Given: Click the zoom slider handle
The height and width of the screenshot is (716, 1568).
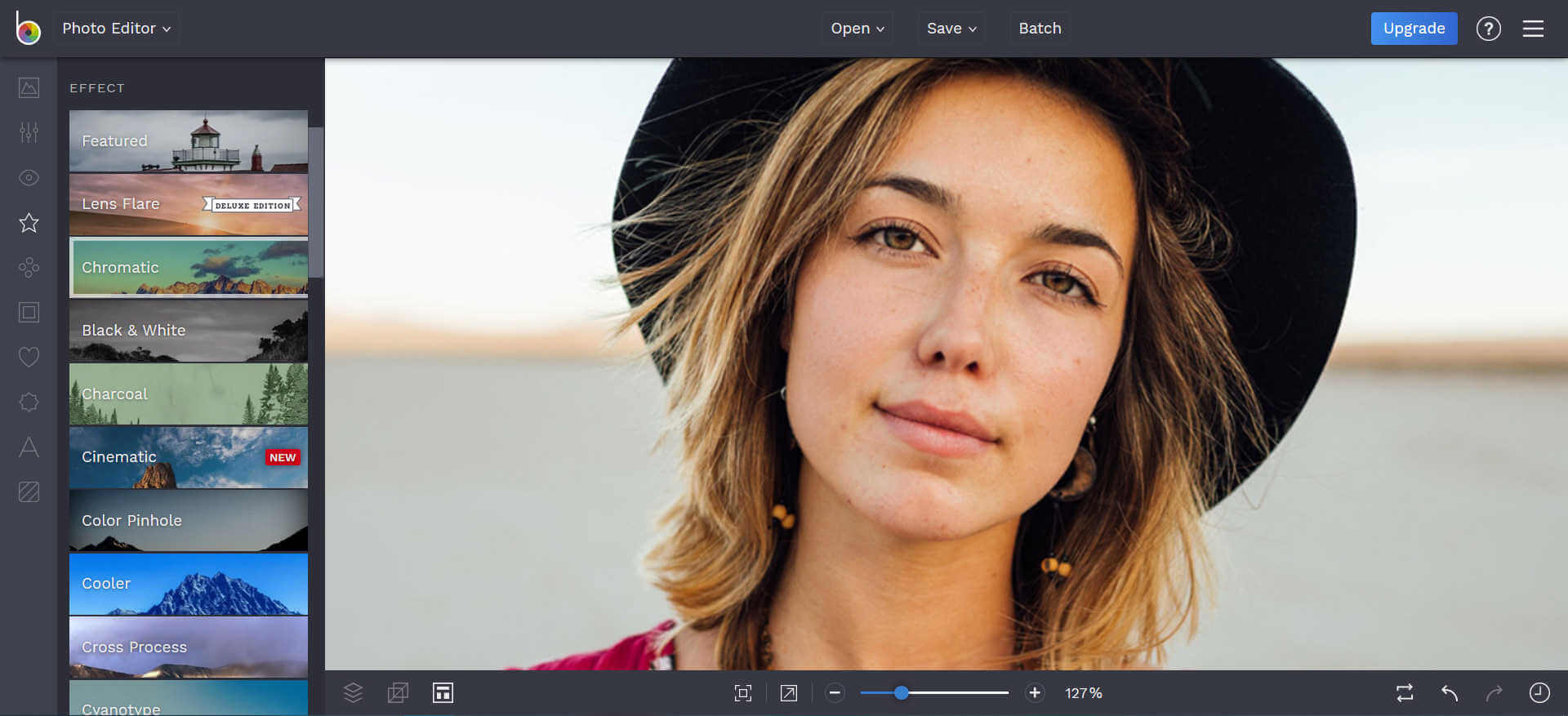Looking at the screenshot, I should [901, 693].
